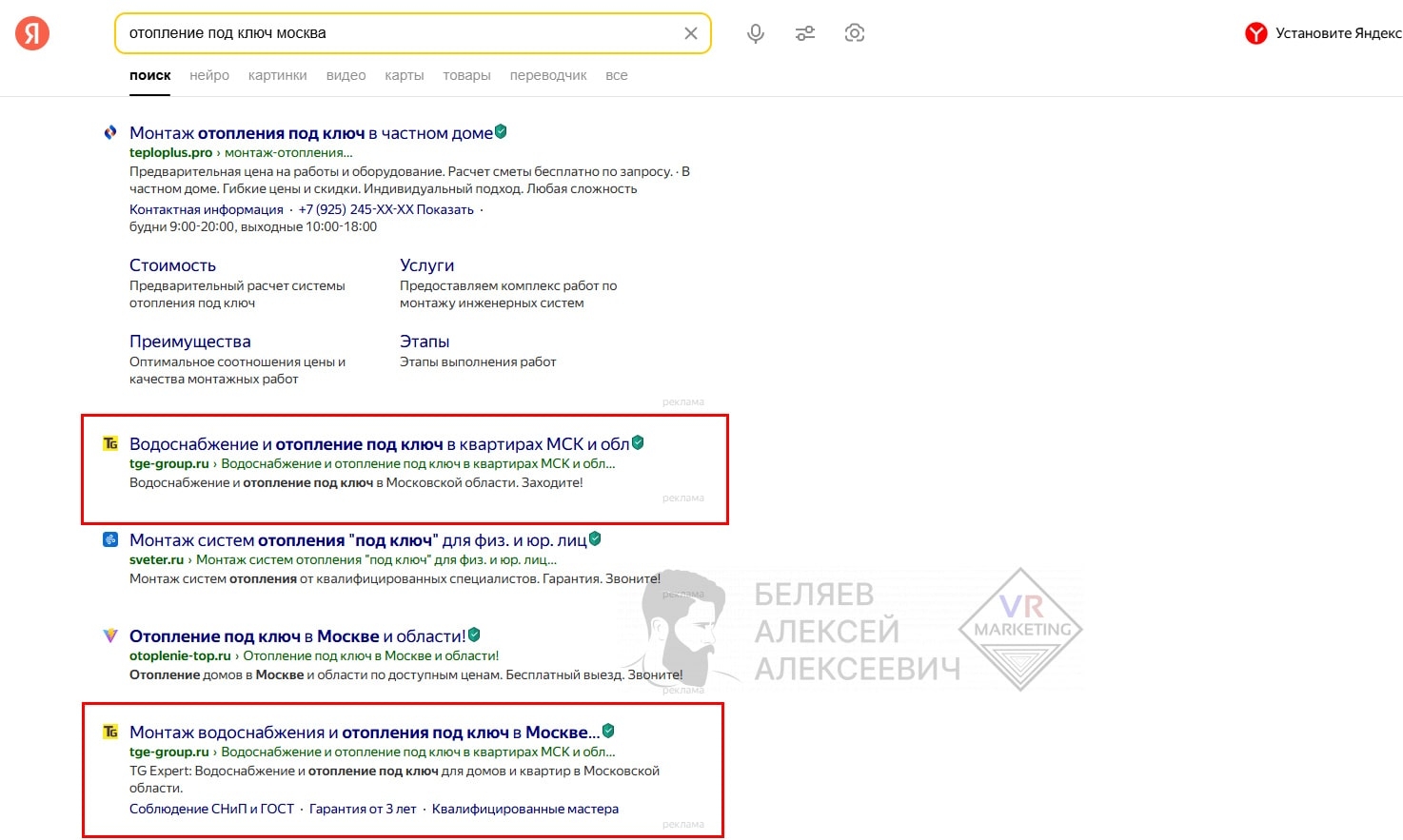The width and height of the screenshot is (1403, 840).
Task: Click 'Соблюдение СНиП и ГОСТ' quick link
Action: [211, 809]
